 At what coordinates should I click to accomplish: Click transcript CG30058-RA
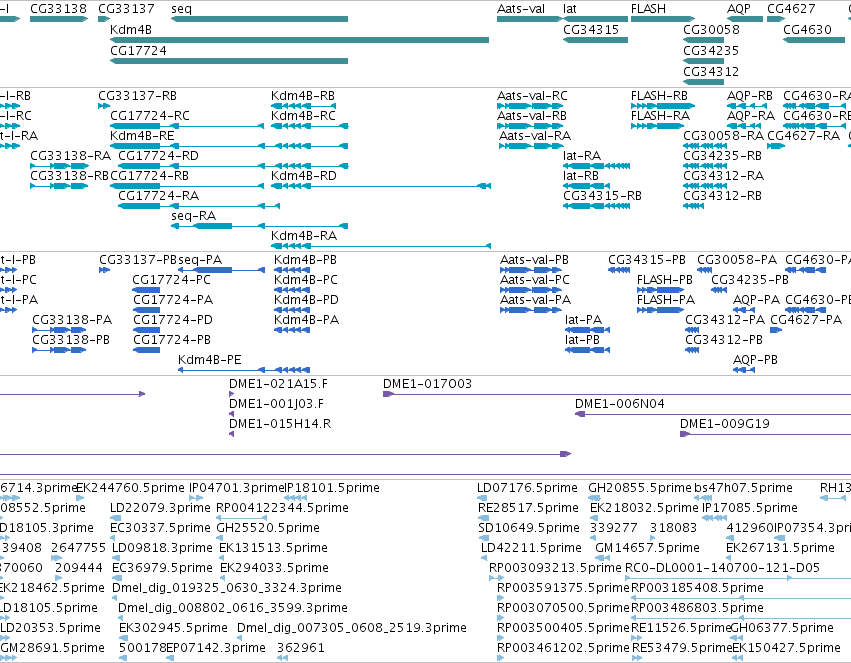tap(723, 136)
